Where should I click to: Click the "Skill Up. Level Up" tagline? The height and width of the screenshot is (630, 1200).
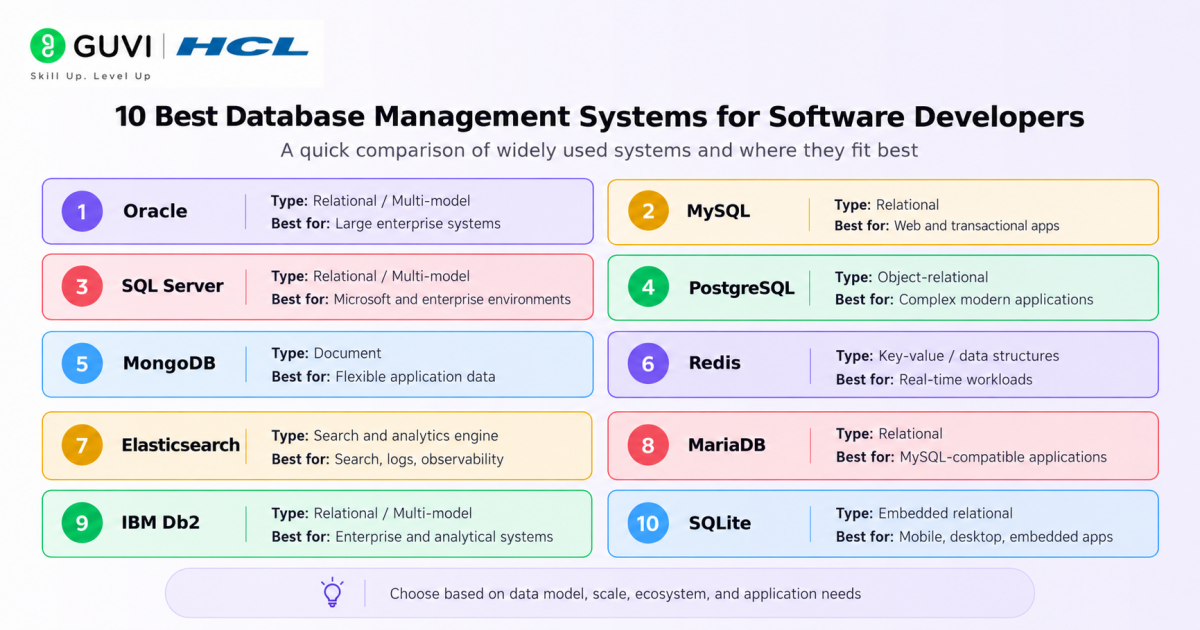click(91, 76)
